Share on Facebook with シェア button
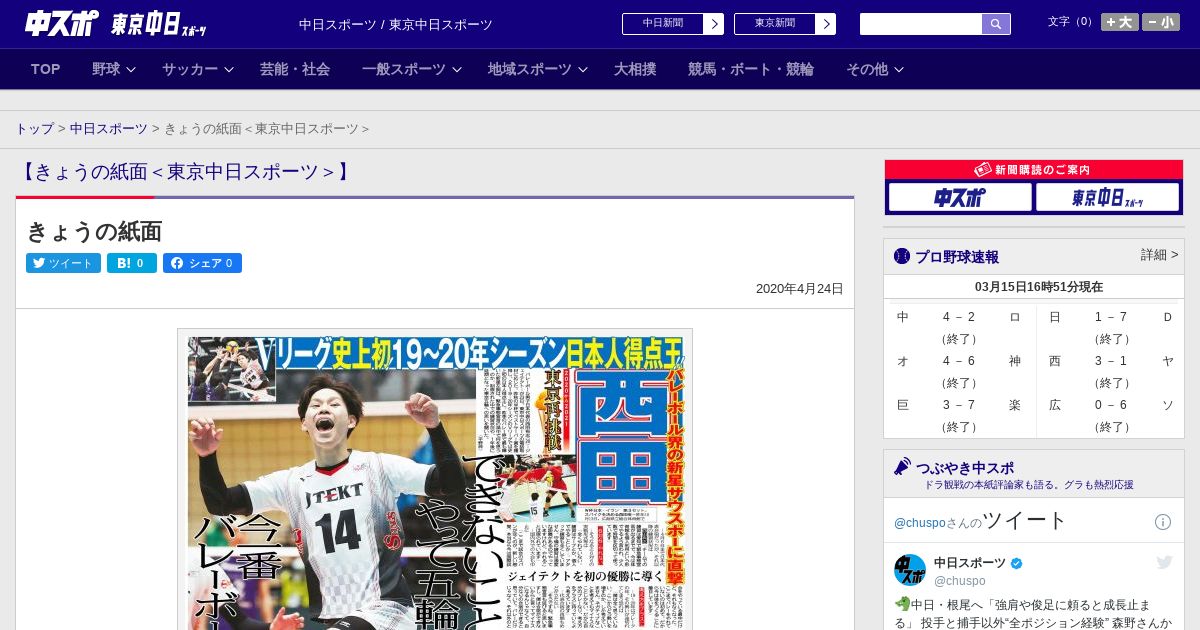This screenshot has width=1200, height=630. 202,263
